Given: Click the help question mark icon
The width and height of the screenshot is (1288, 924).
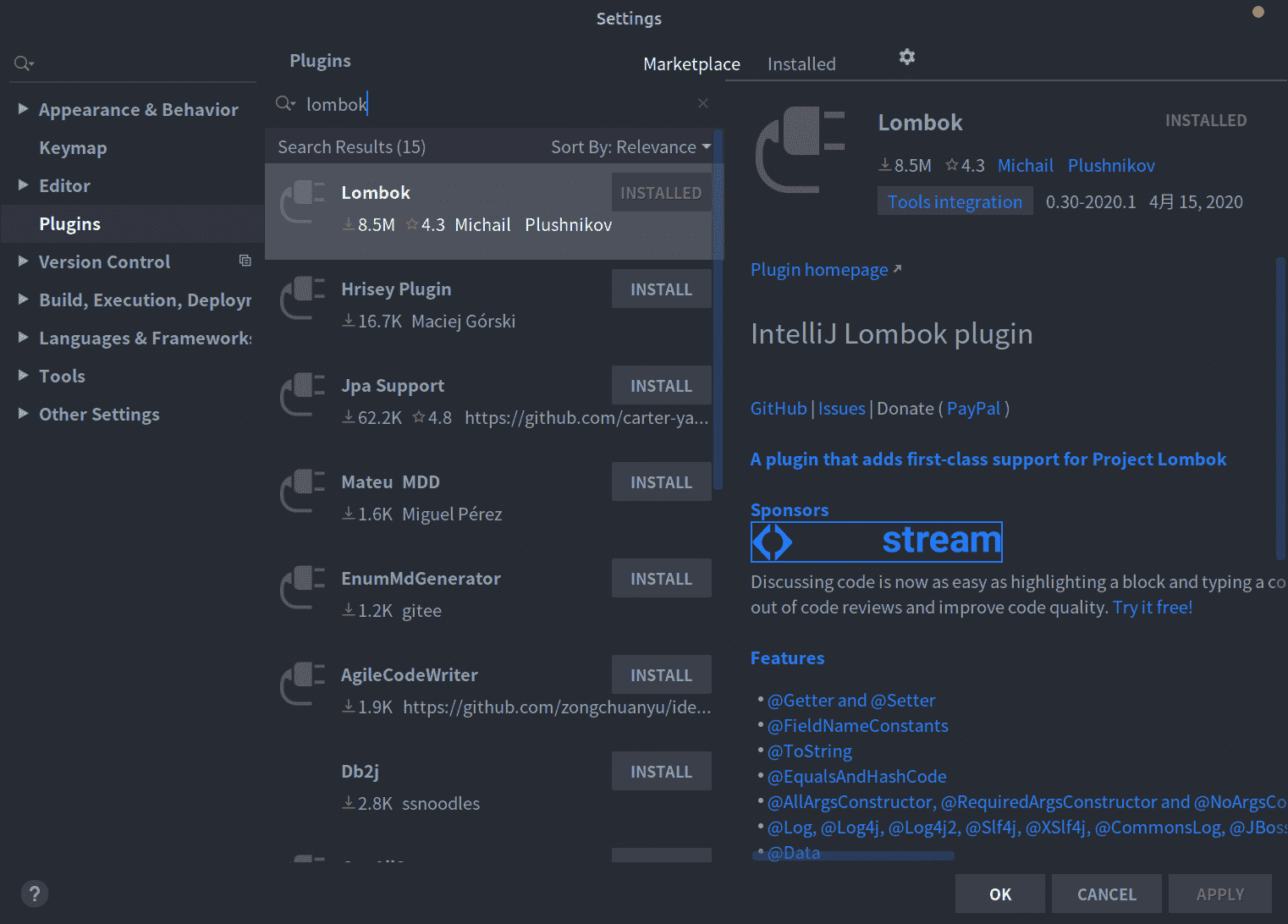Looking at the screenshot, I should 34,894.
